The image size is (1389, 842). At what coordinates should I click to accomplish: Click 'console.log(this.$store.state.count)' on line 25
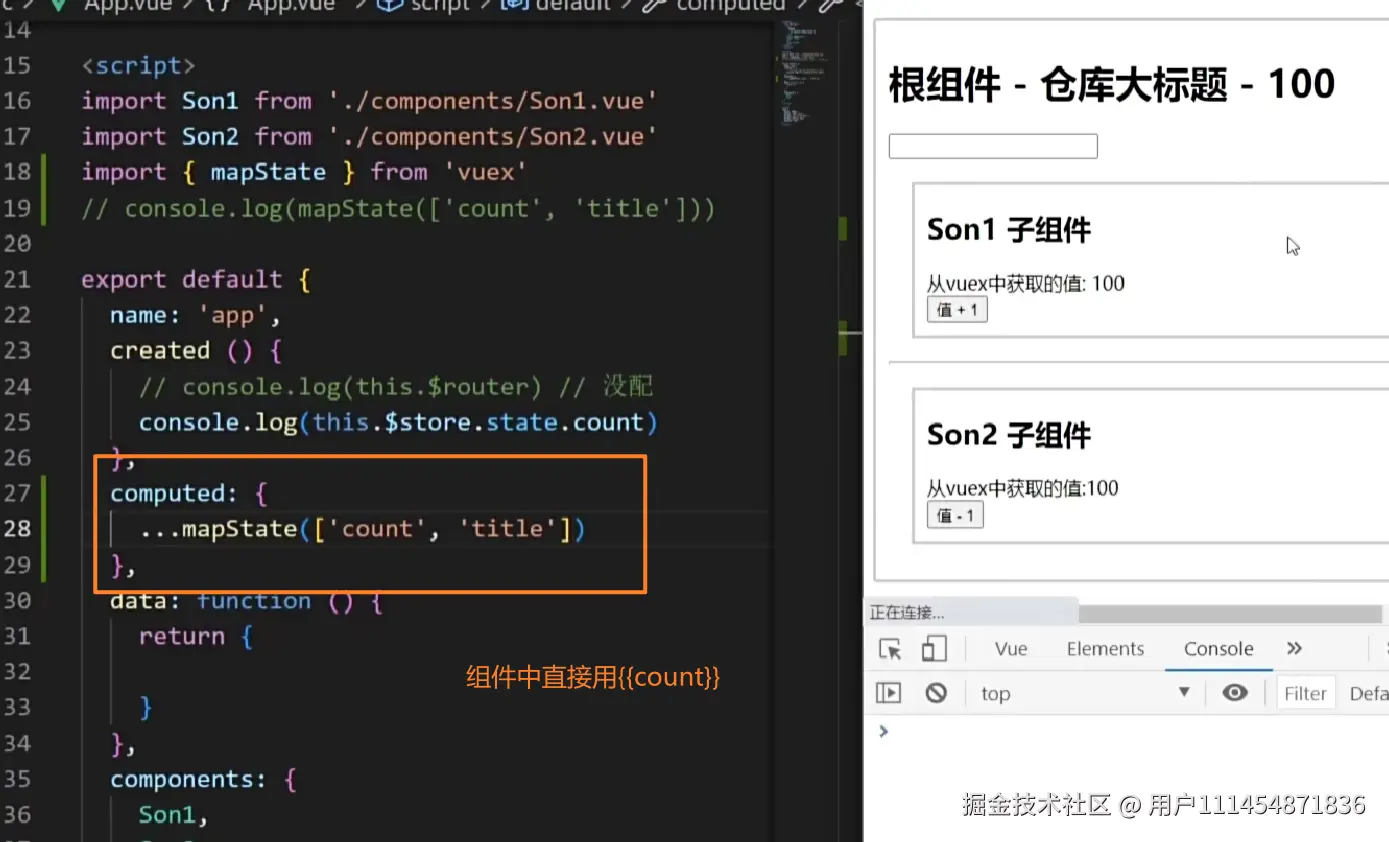[398, 422]
